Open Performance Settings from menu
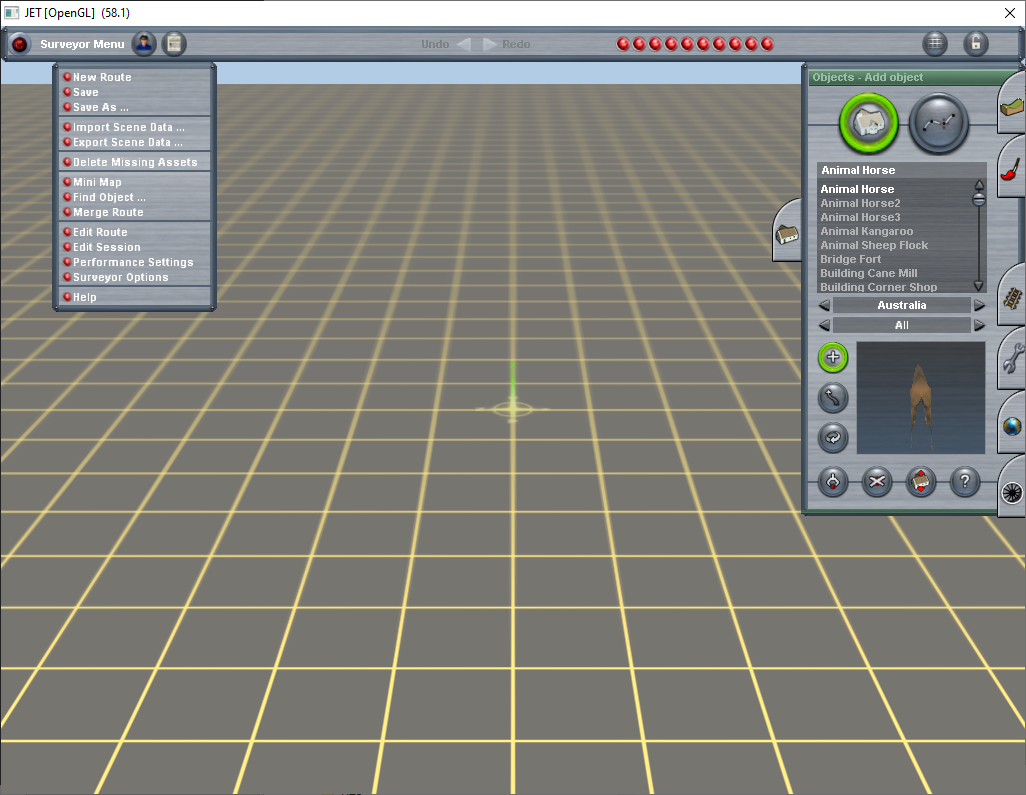 [135, 262]
